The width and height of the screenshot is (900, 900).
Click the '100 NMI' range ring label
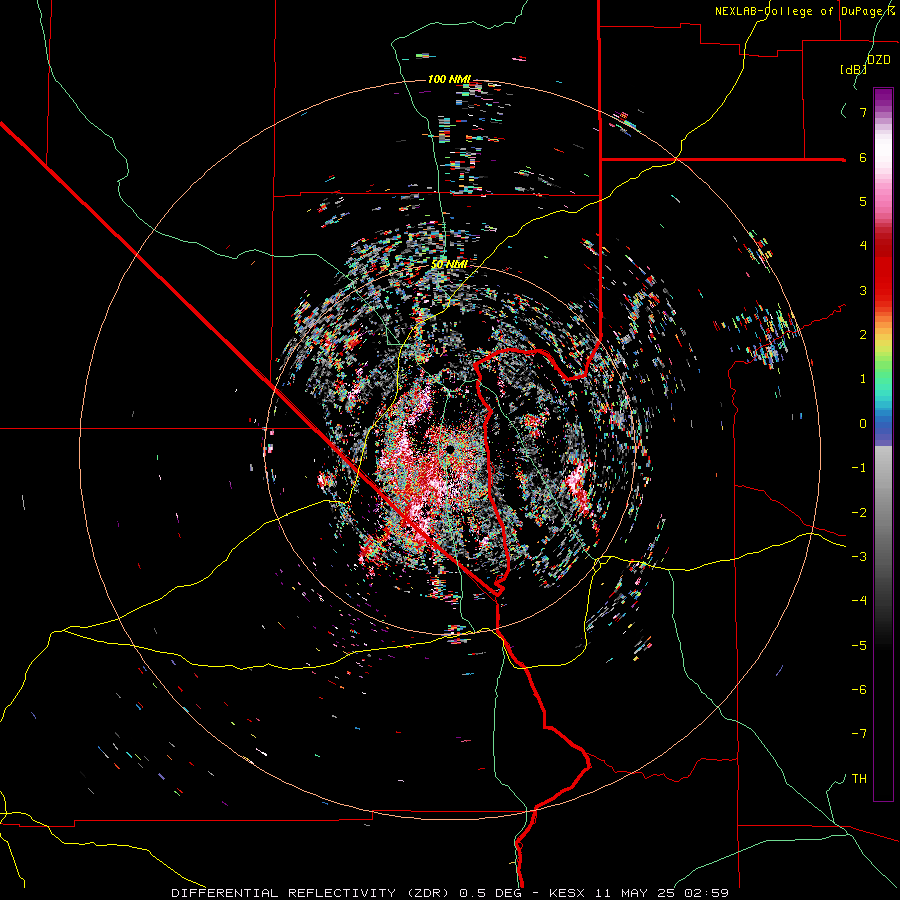tap(449, 79)
